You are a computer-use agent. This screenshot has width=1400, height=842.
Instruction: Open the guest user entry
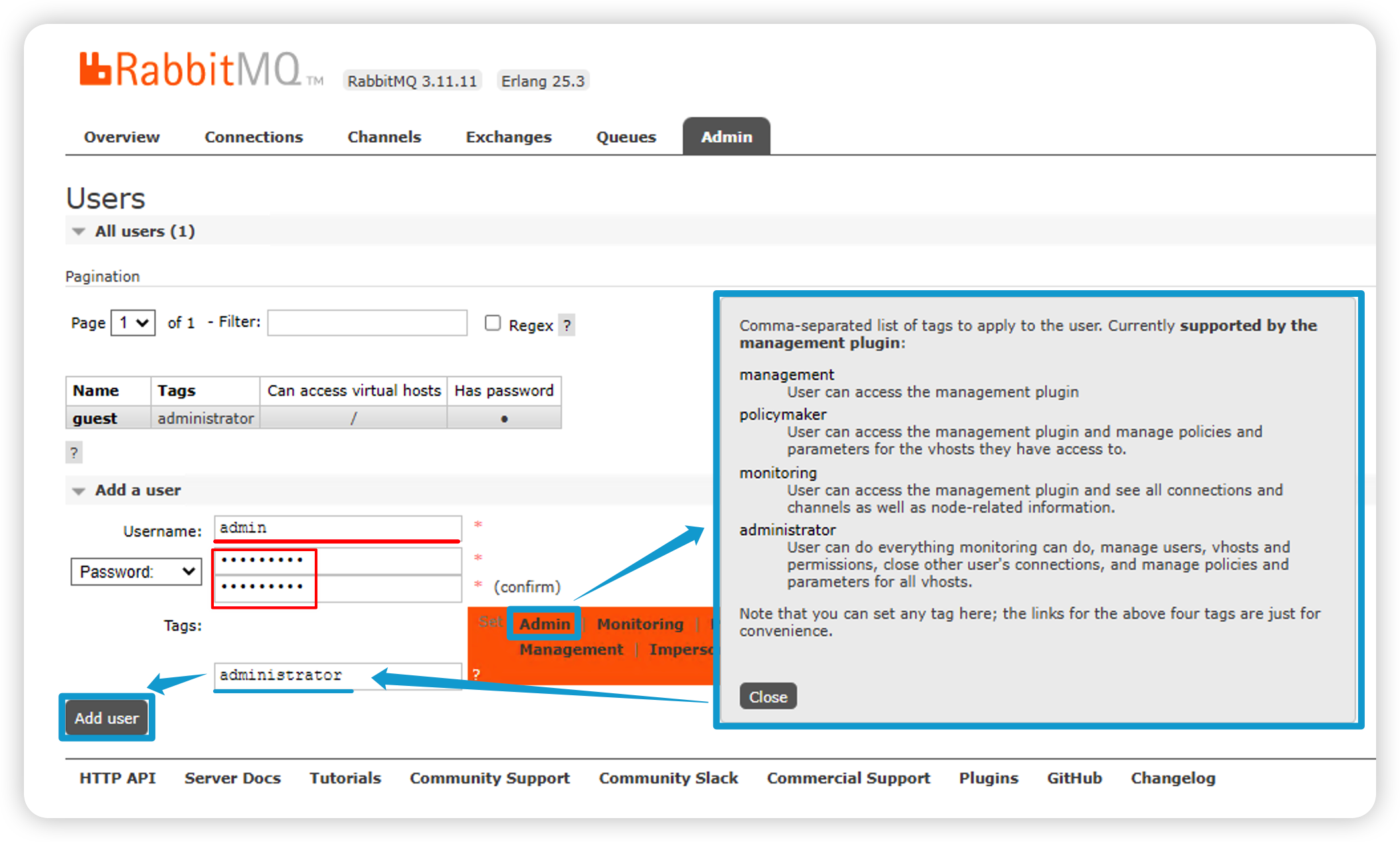click(x=95, y=418)
